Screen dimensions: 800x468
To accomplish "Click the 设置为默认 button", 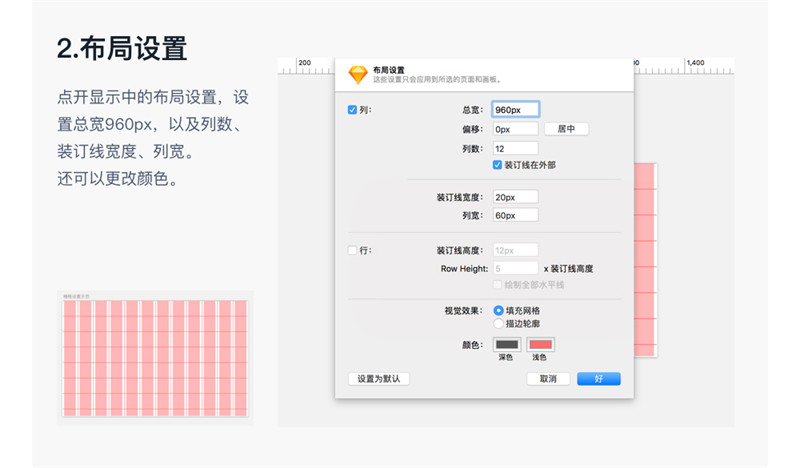I will pyautogui.click(x=378, y=379).
